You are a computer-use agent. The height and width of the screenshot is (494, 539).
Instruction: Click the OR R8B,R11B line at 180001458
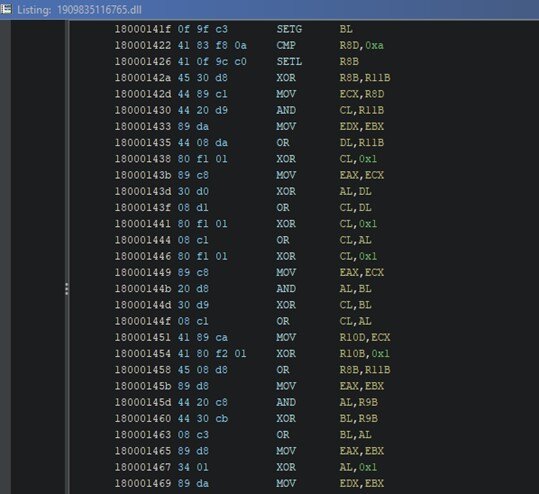(252, 370)
